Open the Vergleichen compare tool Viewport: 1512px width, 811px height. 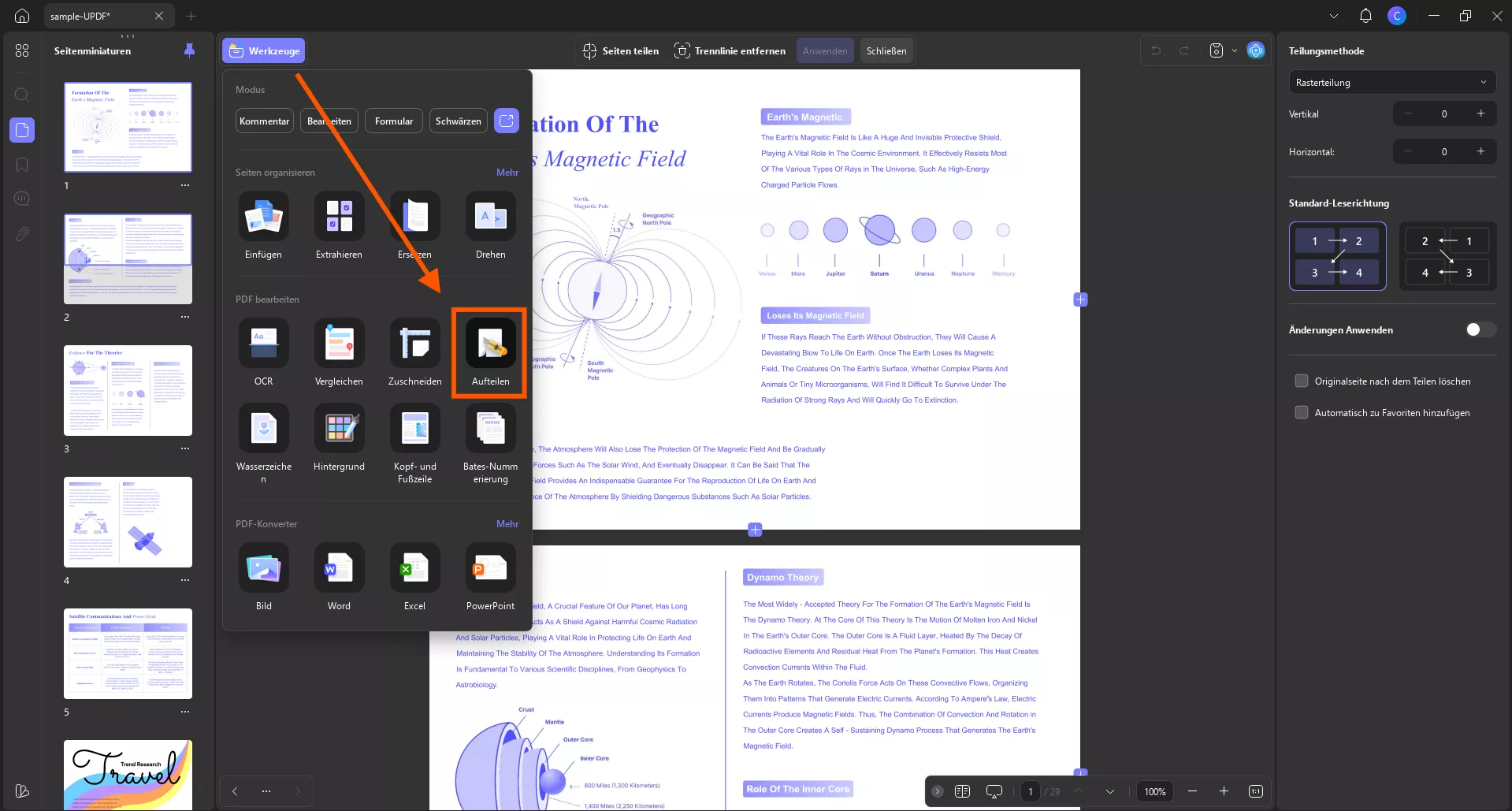coord(339,352)
